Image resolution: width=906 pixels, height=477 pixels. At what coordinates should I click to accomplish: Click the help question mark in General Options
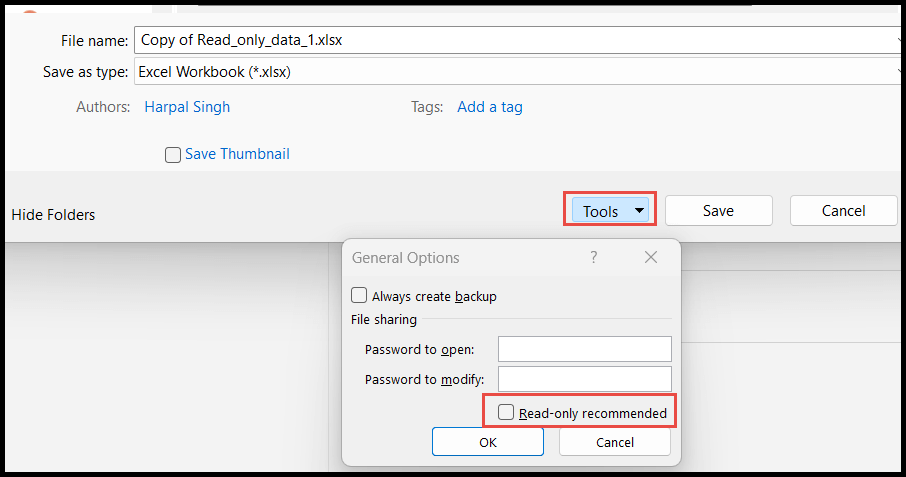pos(593,257)
